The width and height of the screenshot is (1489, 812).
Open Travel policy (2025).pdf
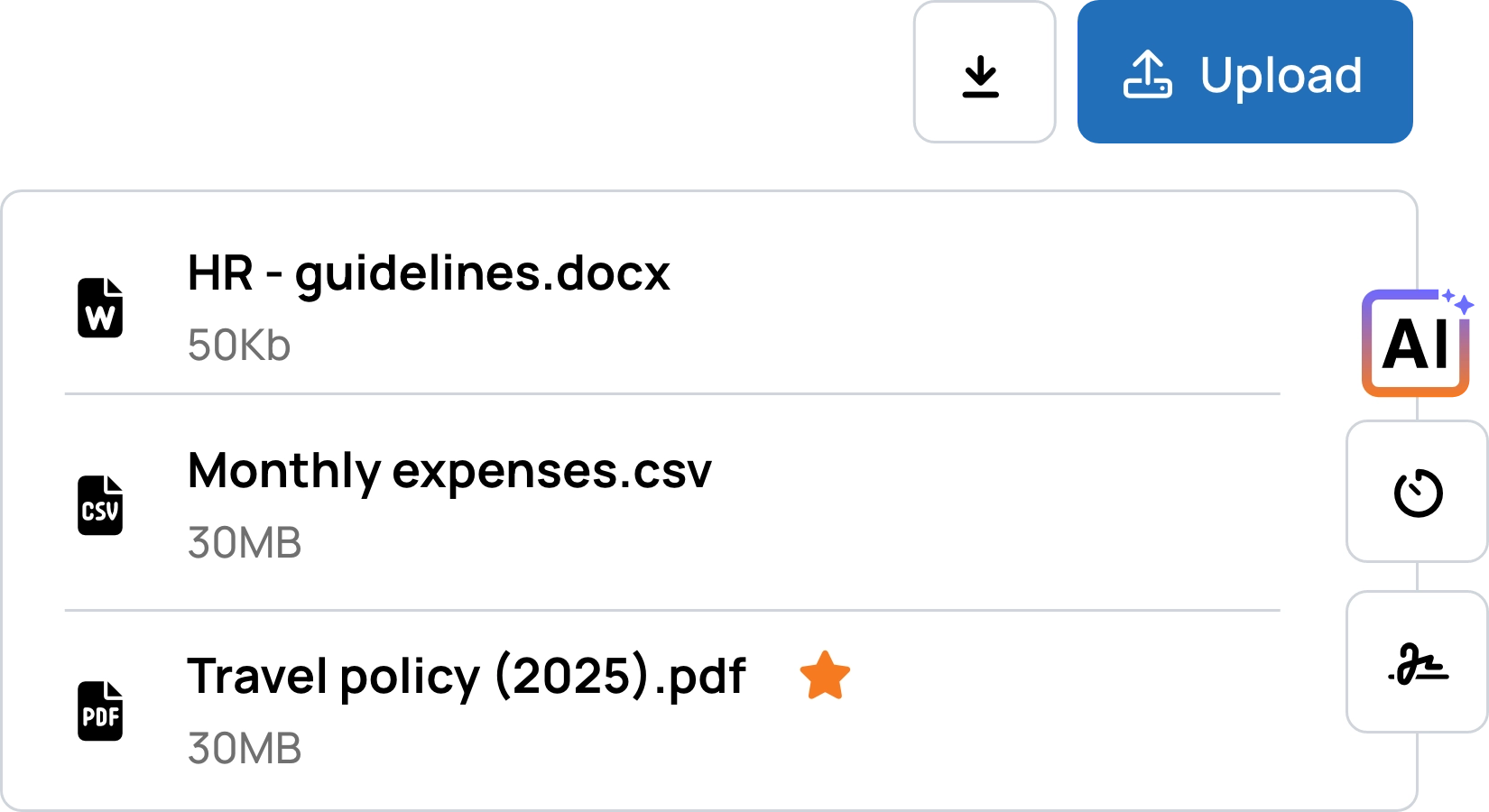pyautogui.click(x=466, y=677)
